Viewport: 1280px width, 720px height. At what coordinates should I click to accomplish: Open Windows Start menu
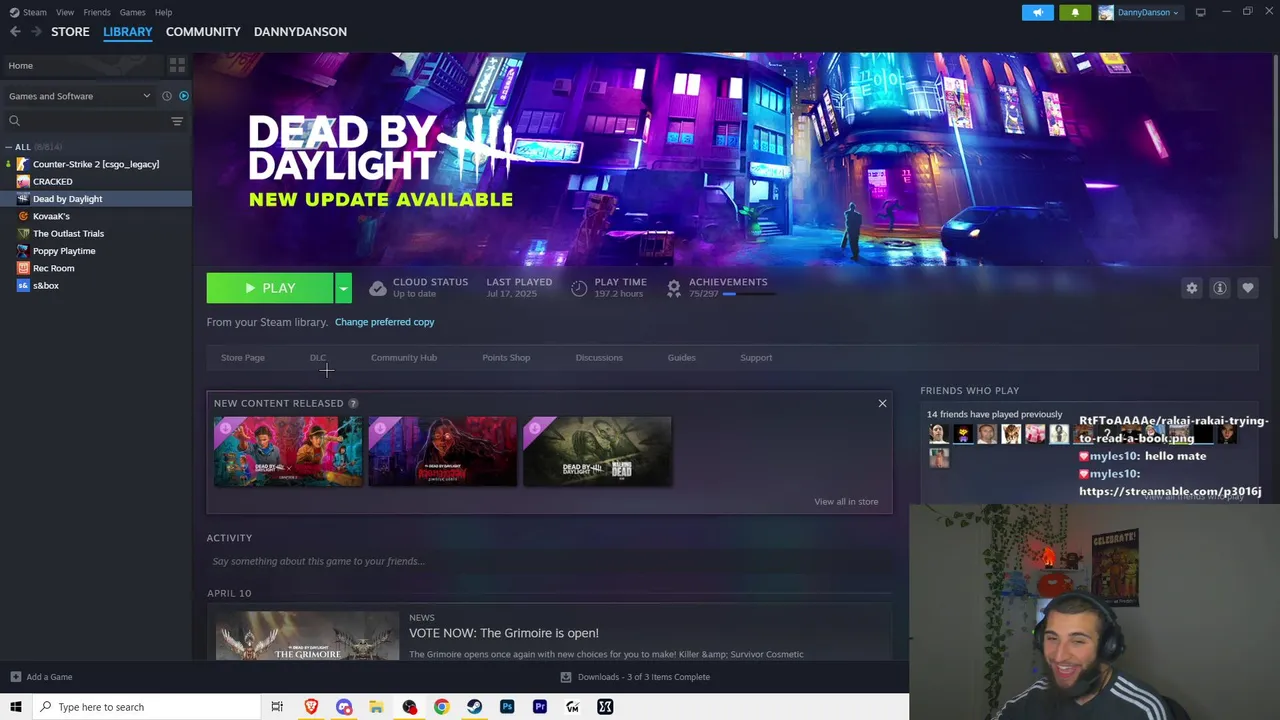[16, 707]
